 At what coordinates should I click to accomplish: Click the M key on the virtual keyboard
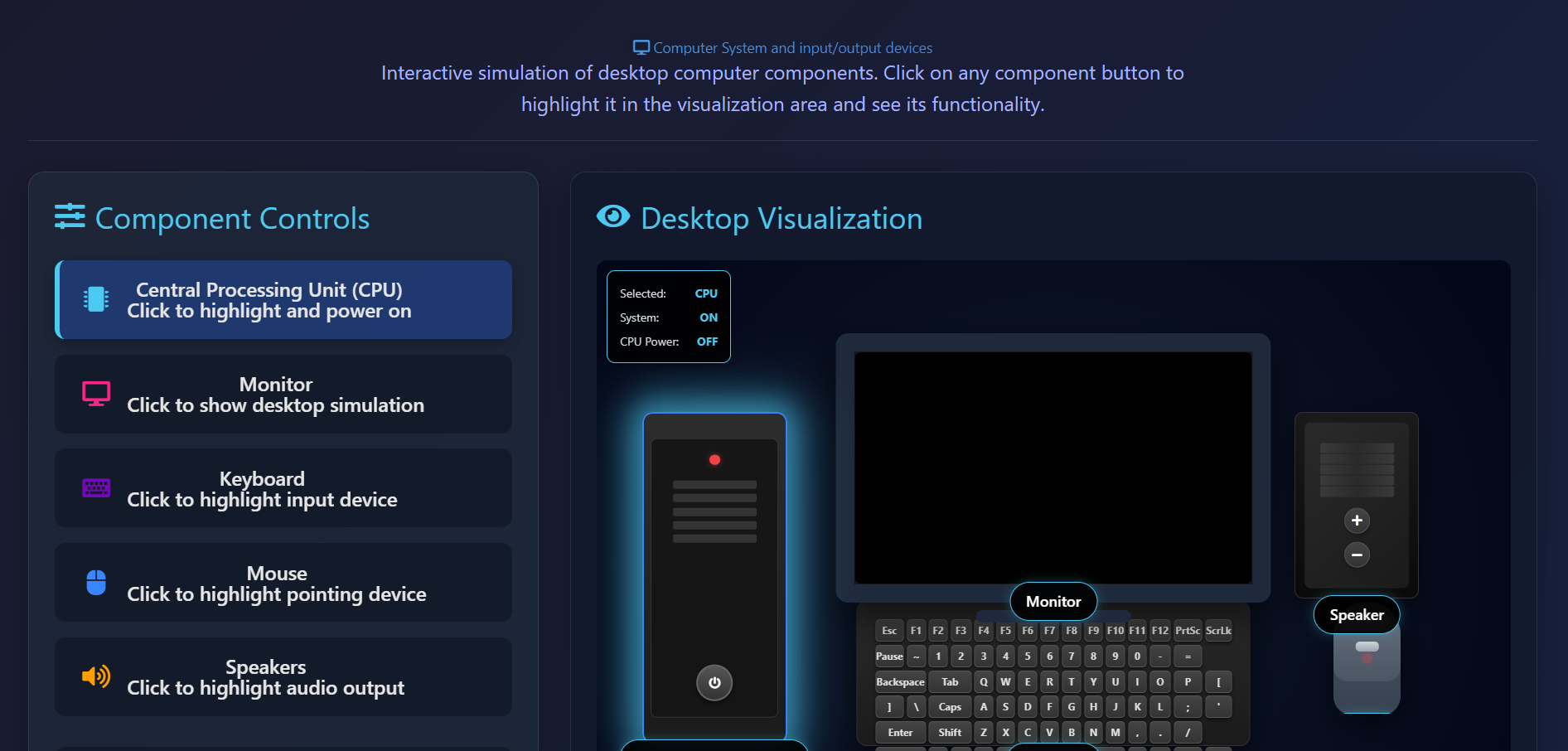[x=1116, y=733]
